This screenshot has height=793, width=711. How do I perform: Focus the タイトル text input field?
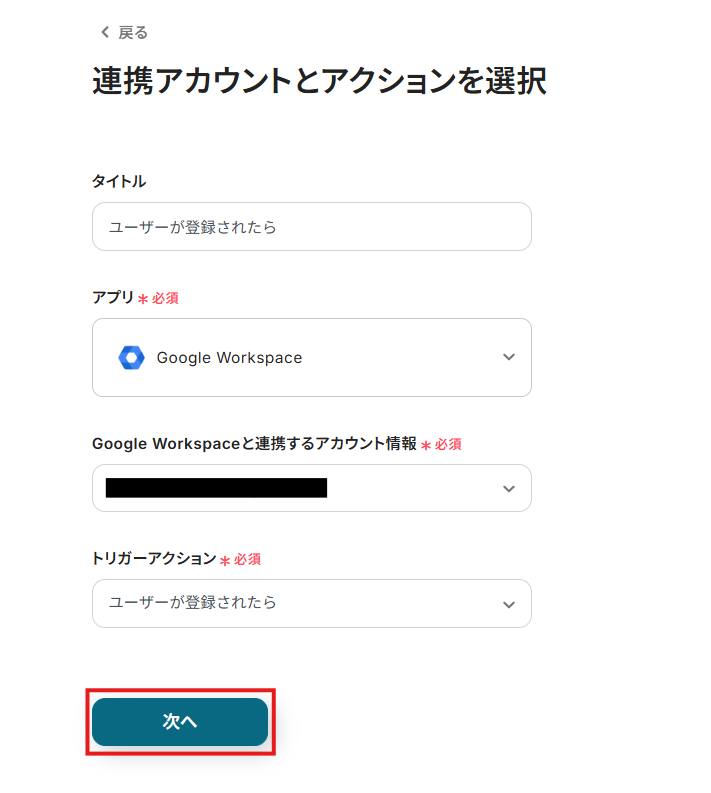pos(311,227)
